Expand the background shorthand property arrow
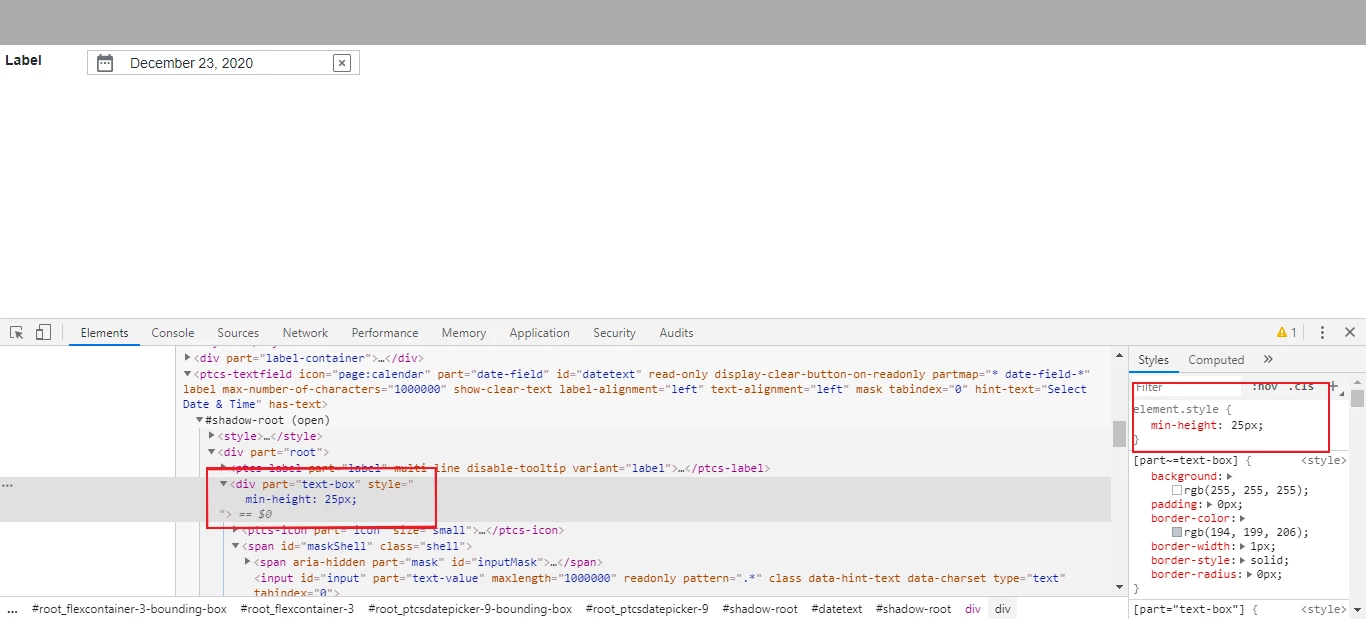This screenshot has height=619, width=1366. coord(1230,477)
